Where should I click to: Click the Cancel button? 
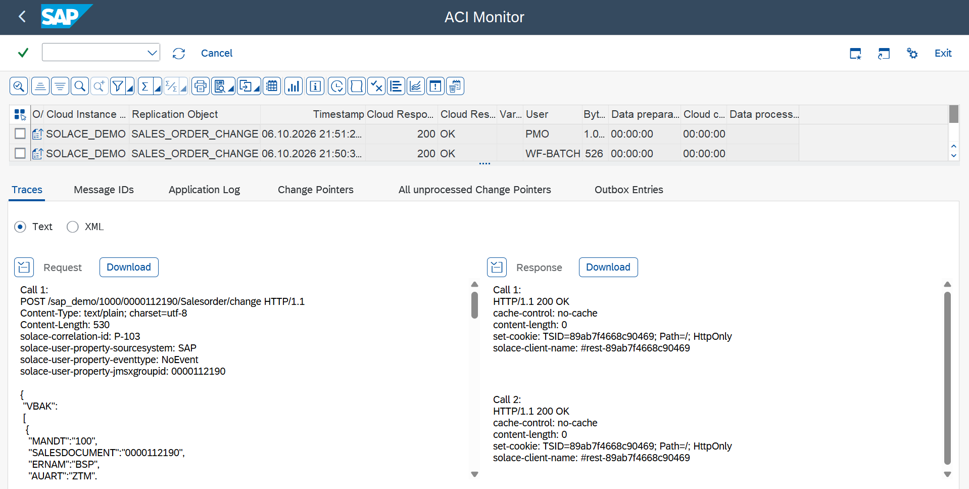click(216, 53)
